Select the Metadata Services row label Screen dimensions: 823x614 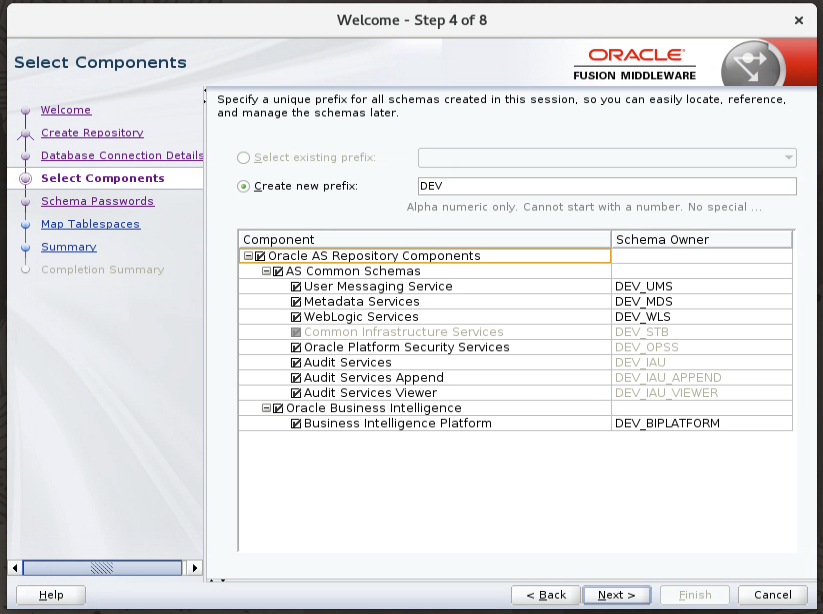(x=362, y=302)
